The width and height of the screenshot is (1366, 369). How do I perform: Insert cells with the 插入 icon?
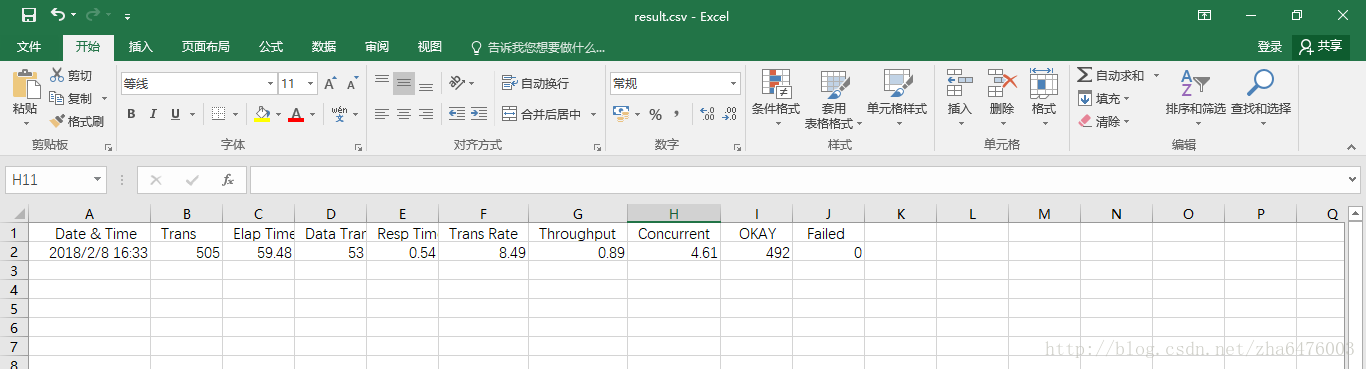959,98
